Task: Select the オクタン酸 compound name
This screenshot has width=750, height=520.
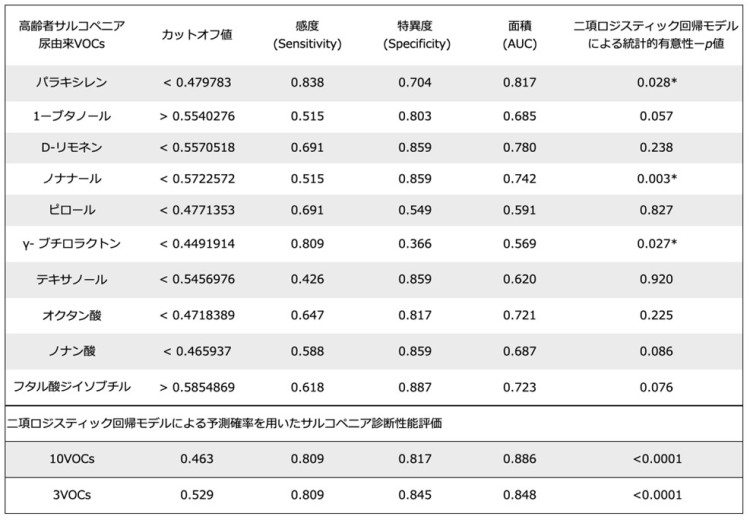Action: [72, 315]
